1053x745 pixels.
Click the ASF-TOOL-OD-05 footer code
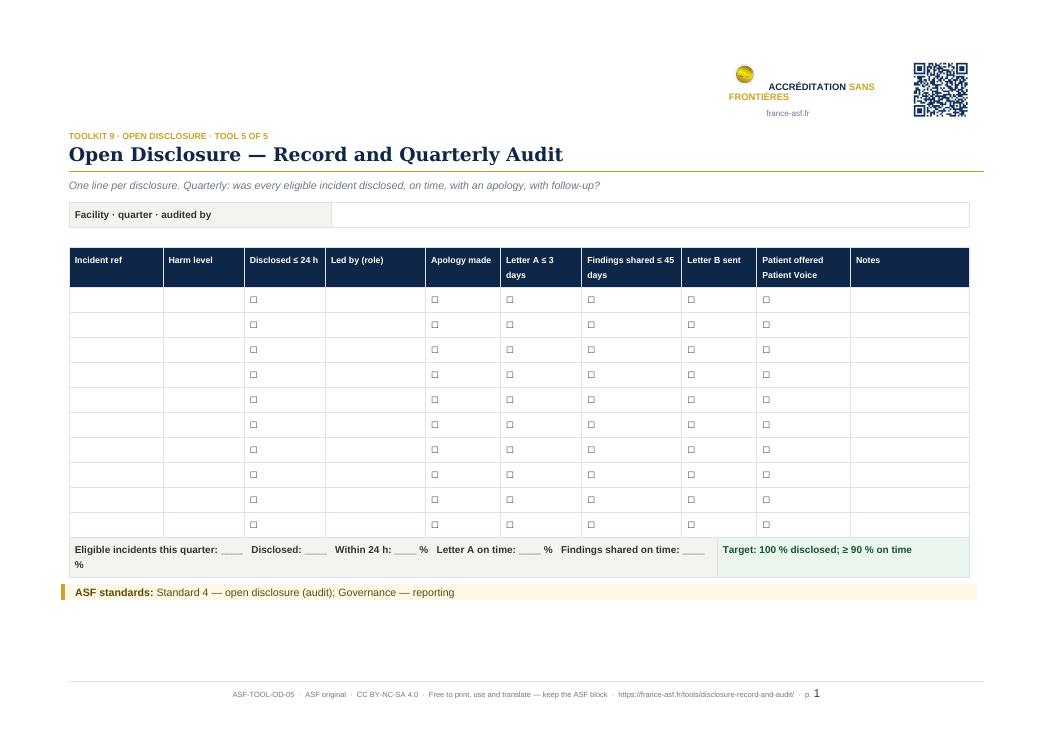pos(263,695)
